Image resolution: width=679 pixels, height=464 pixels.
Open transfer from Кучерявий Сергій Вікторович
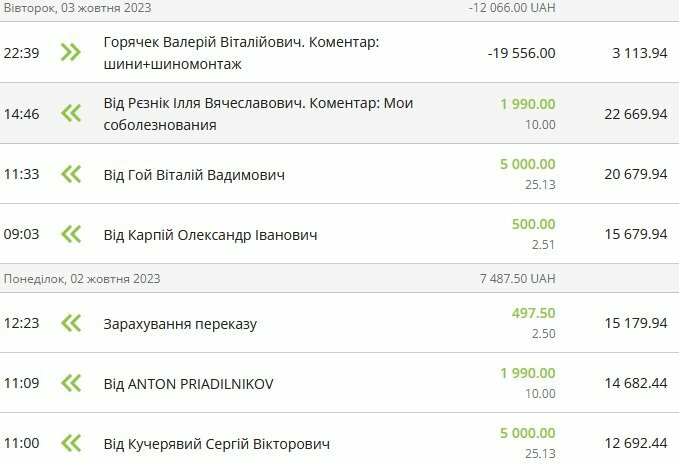[216, 444]
